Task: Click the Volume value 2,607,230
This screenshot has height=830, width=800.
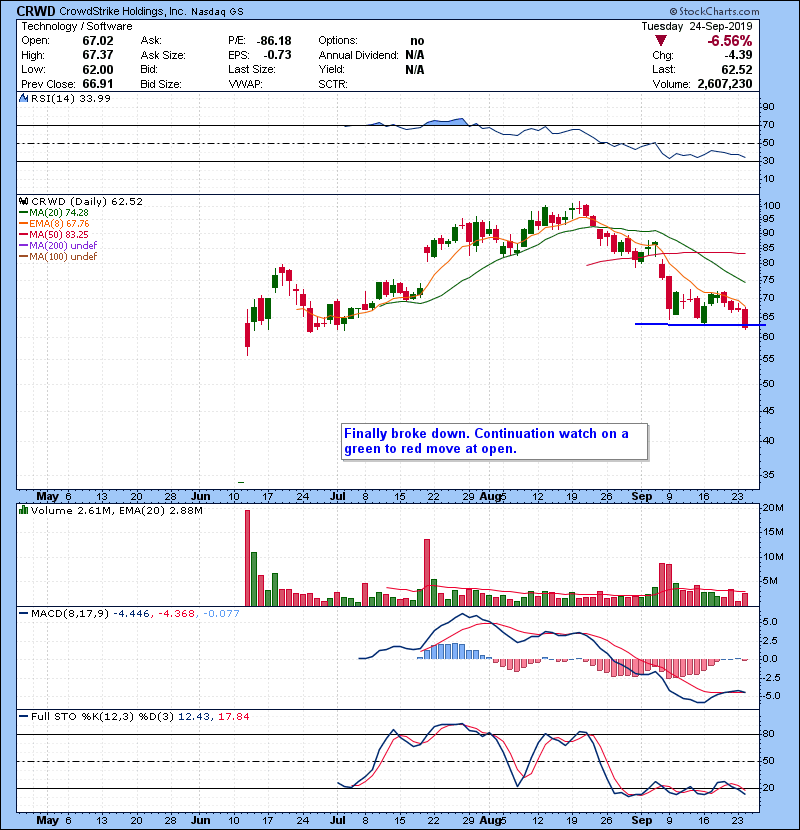Action: coord(725,84)
